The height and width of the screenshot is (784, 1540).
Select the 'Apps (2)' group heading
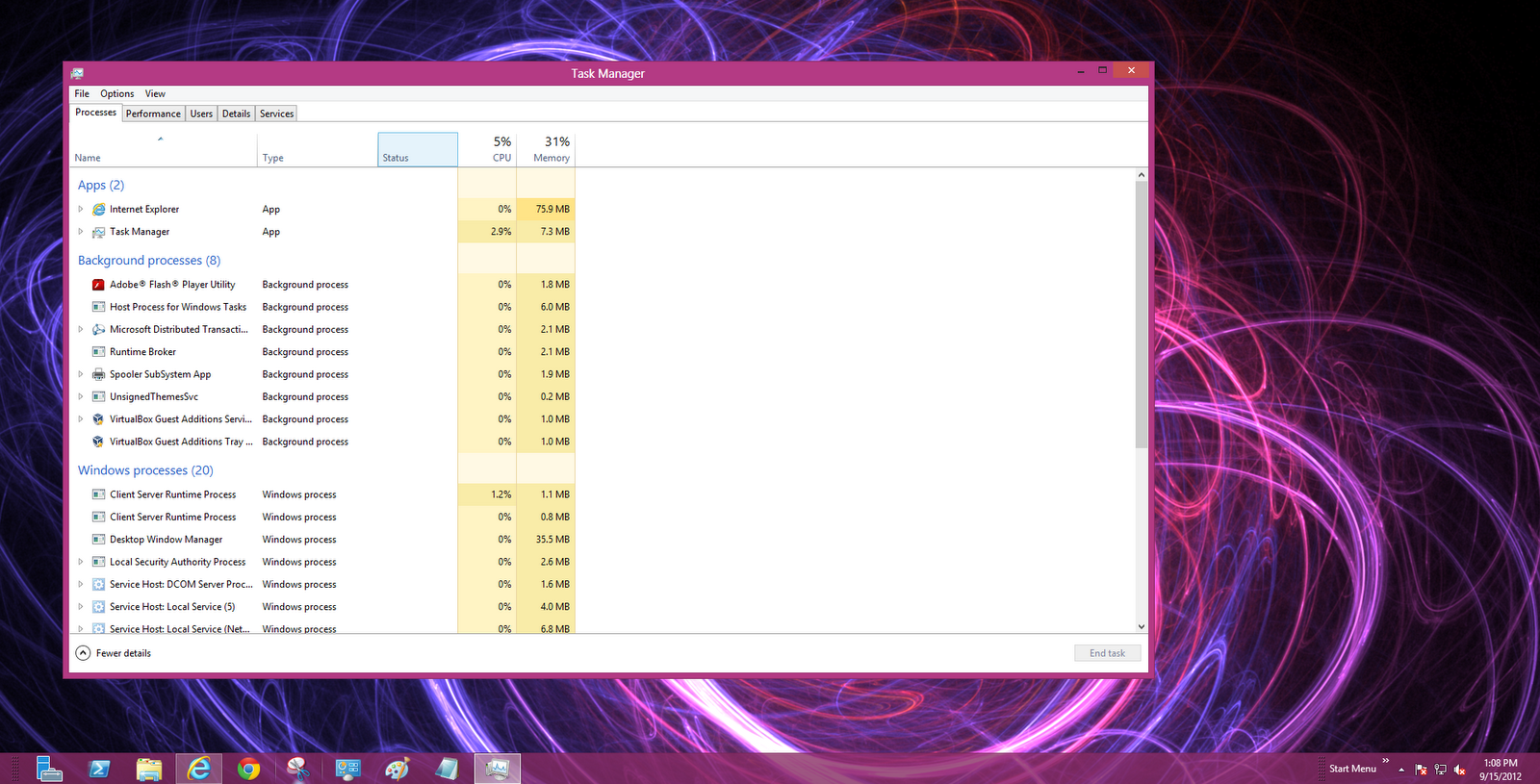[101, 185]
